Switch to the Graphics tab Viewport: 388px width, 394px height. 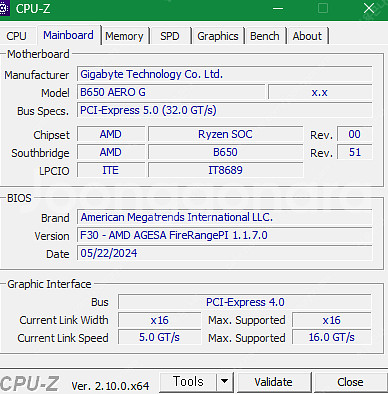(x=218, y=36)
